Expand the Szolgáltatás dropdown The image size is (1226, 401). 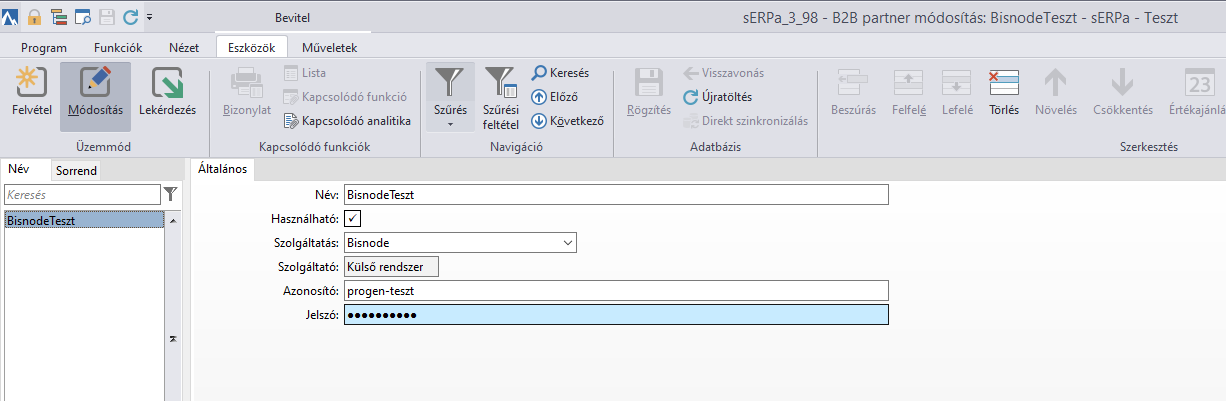tap(568, 242)
